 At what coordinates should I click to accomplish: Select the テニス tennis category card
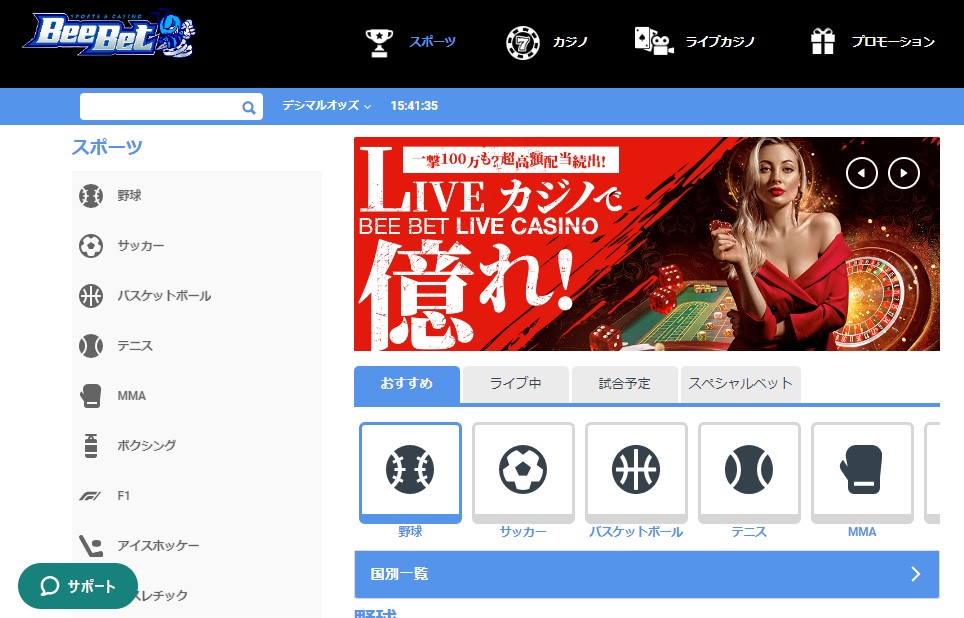[749, 472]
